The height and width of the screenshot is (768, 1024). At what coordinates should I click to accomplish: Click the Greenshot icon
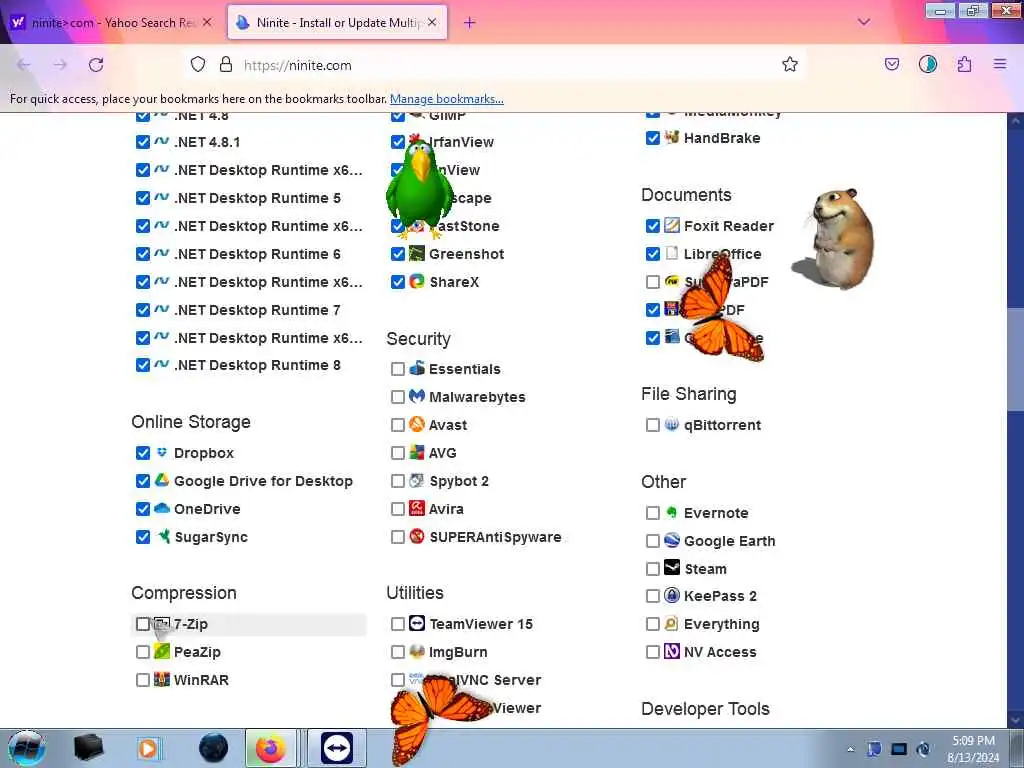tap(417, 253)
